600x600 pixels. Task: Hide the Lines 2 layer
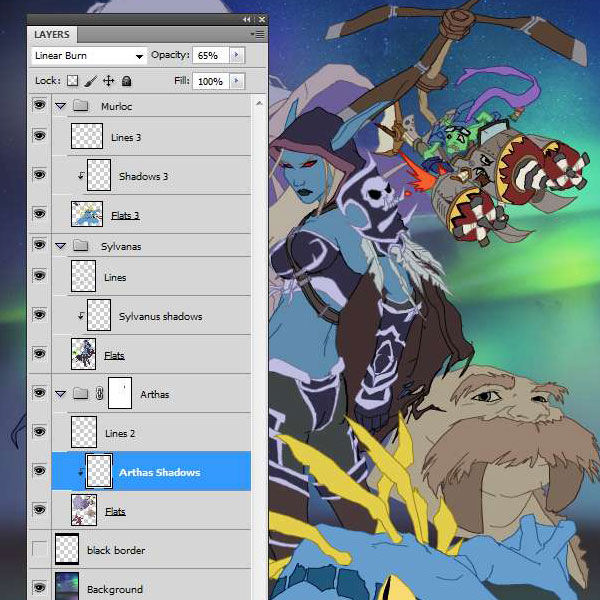(x=39, y=432)
